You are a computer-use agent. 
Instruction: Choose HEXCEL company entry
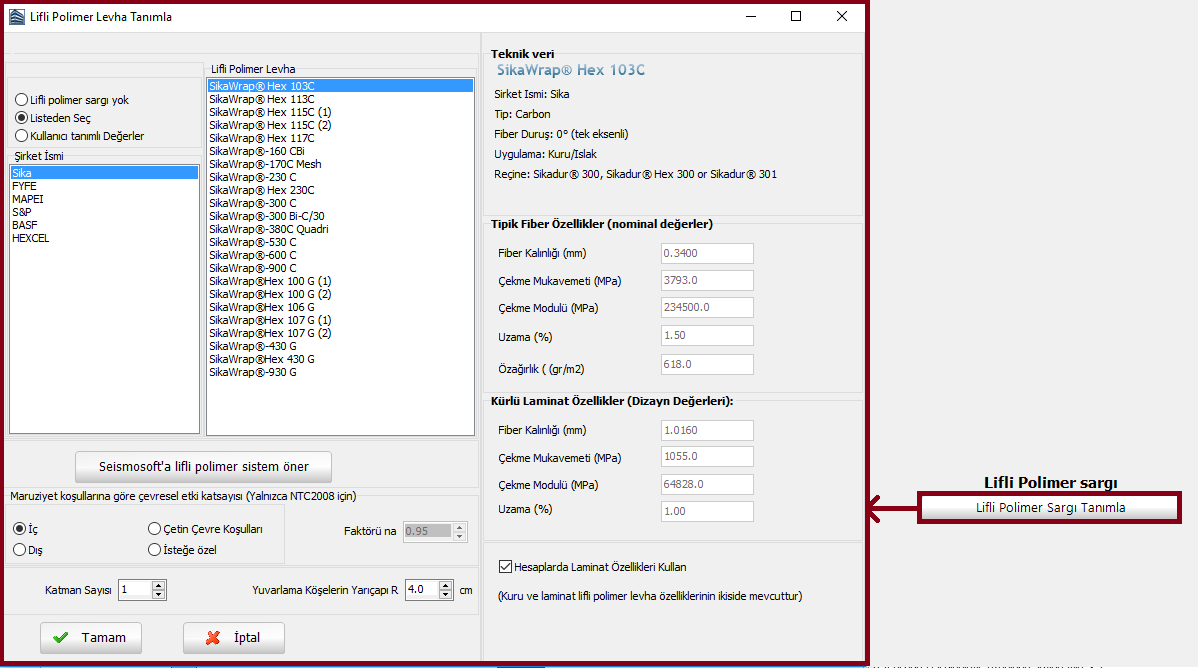(30, 238)
